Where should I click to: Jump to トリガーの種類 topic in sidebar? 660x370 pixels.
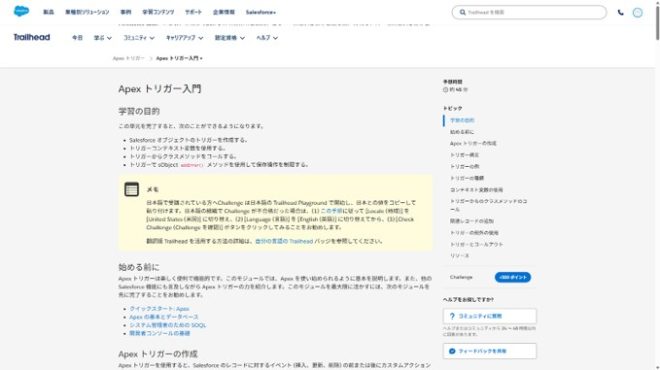coord(467,178)
